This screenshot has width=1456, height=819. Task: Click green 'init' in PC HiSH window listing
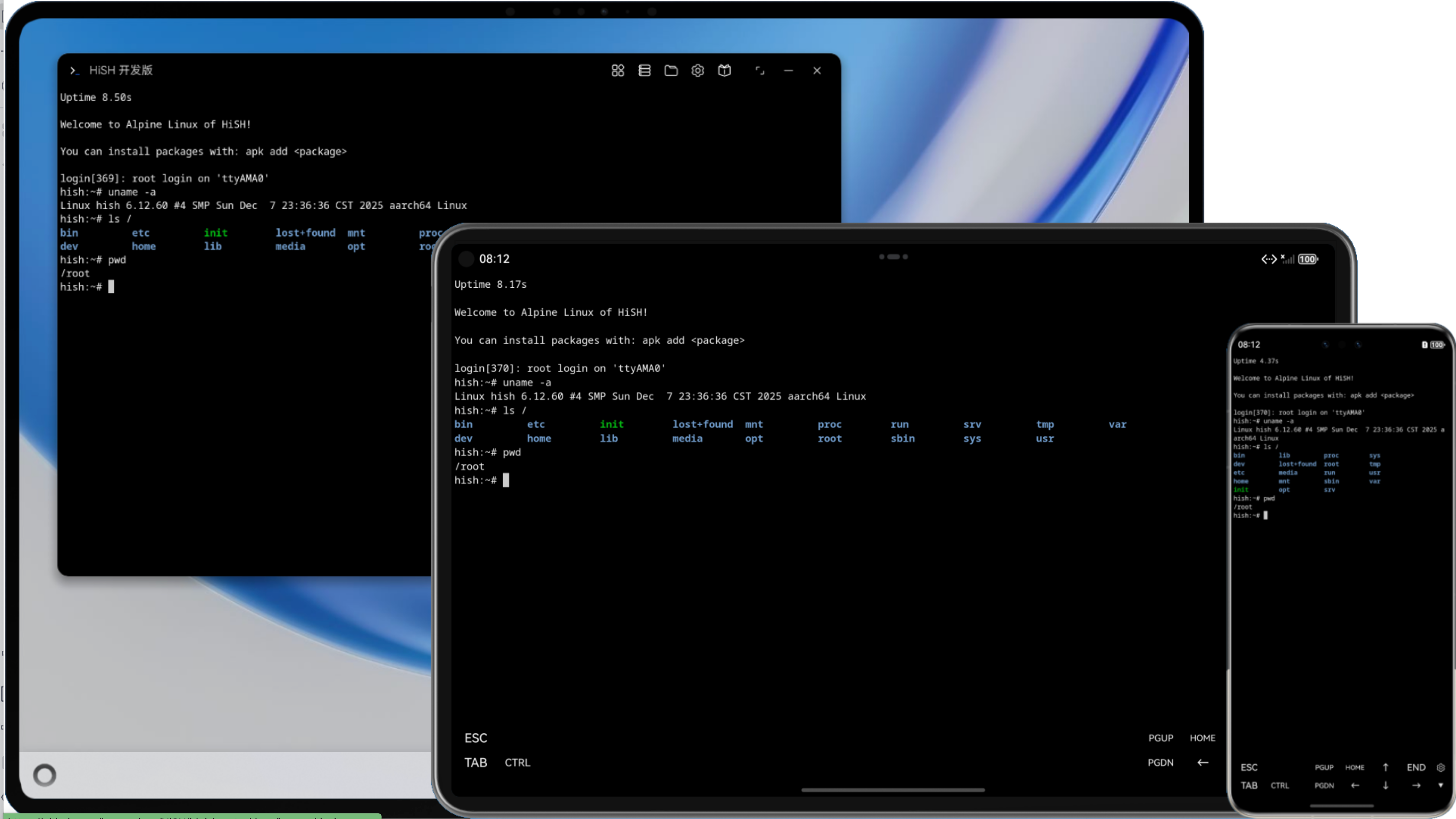point(215,232)
